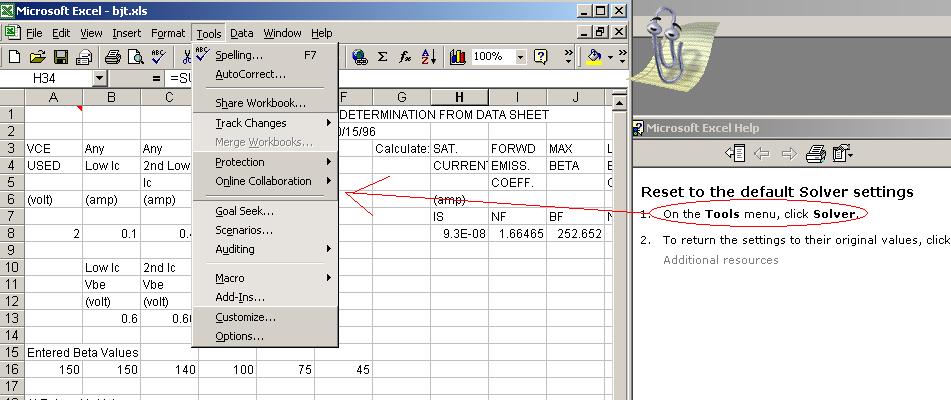951x400 pixels.
Task: Open the Zoom 100% dropdown arrow
Action: pyautogui.click(x=520, y=57)
